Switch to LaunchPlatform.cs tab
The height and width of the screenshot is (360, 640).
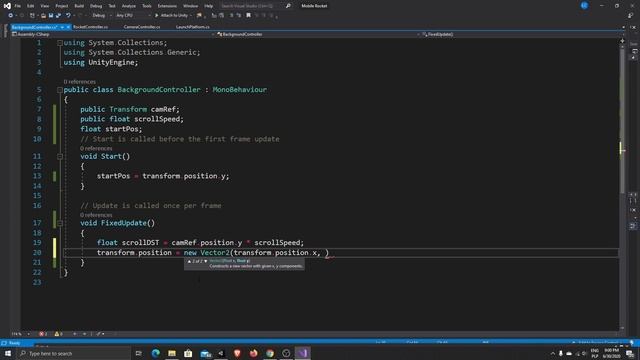(x=193, y=27)
